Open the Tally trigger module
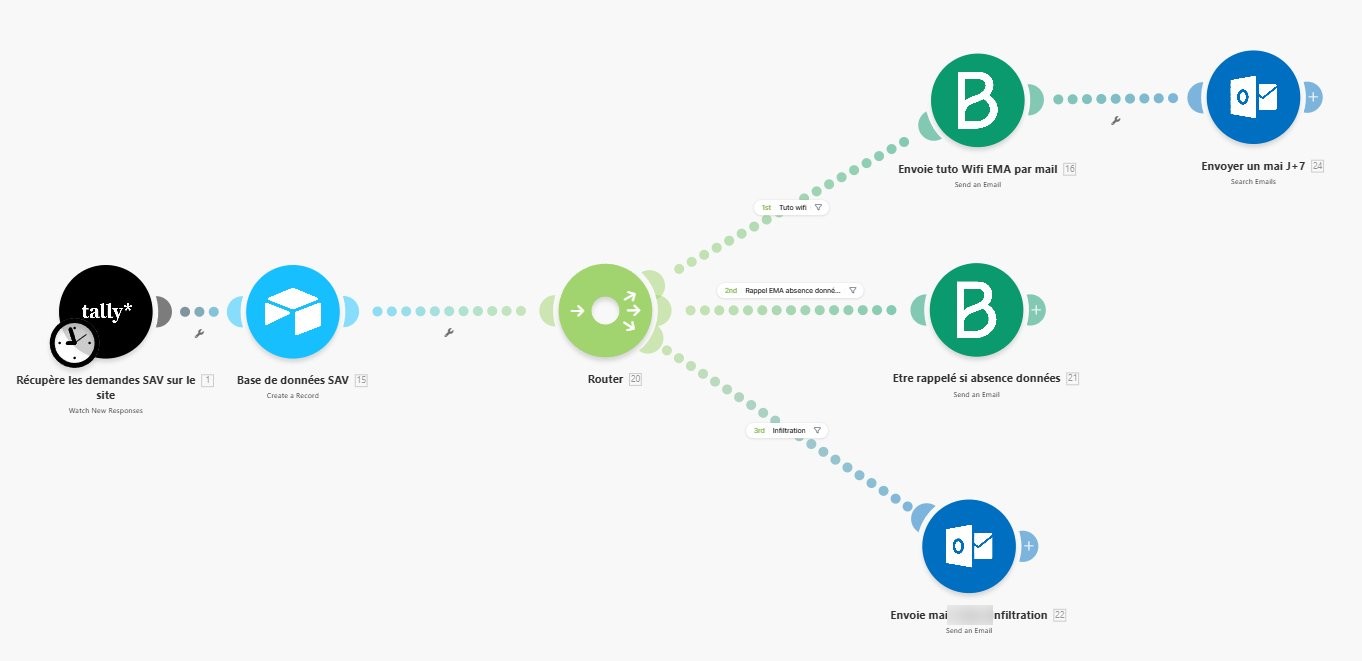1362x661 pixels. pyautogui.click(x=106, y=311)
